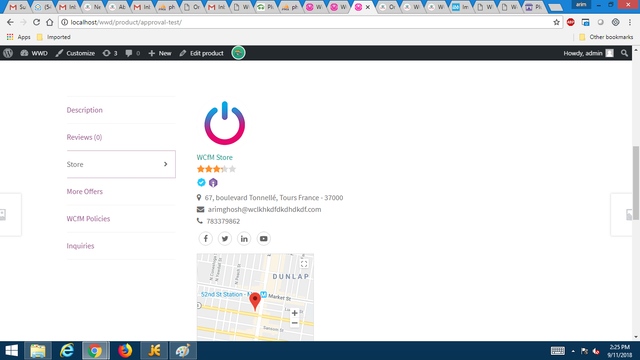Open the Howdy, admin account menu
The image size is (640, 360).
pyautogui.click(x=588, y=53)
